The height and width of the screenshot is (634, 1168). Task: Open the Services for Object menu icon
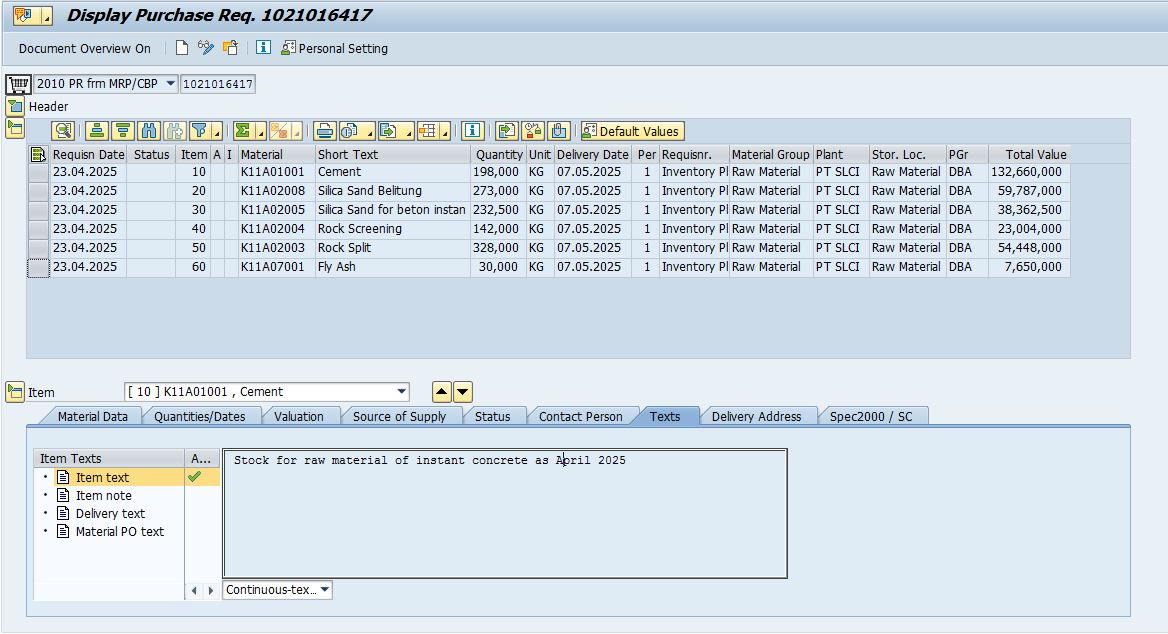pyautogui.click(x=32, y=15)
